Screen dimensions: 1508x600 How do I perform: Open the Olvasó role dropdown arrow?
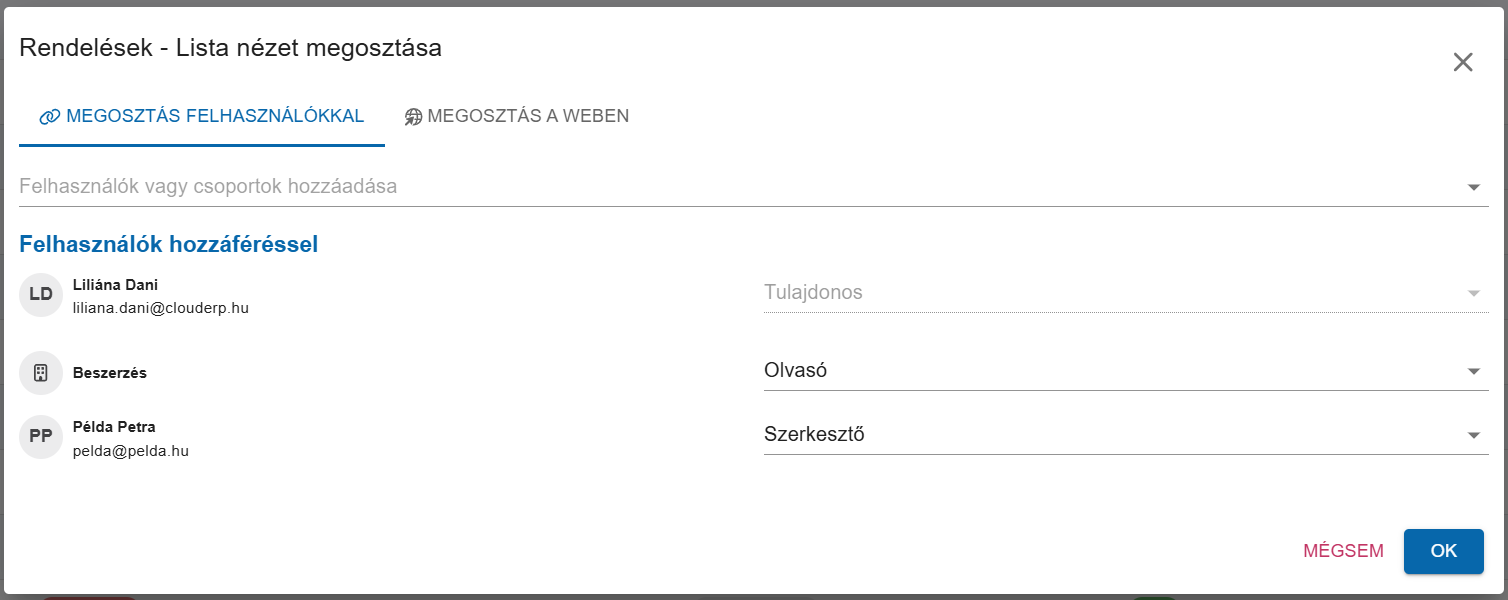tap(1473, 372)
